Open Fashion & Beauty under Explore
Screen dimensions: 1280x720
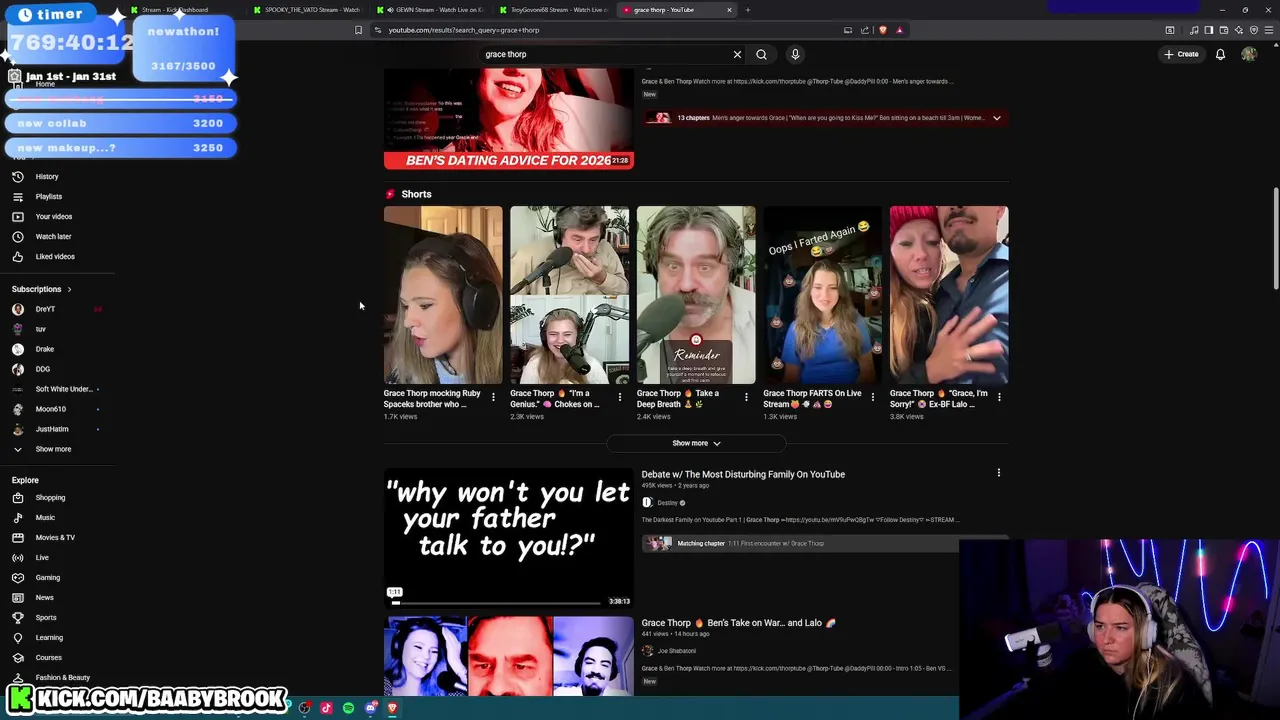click(62, 678)
